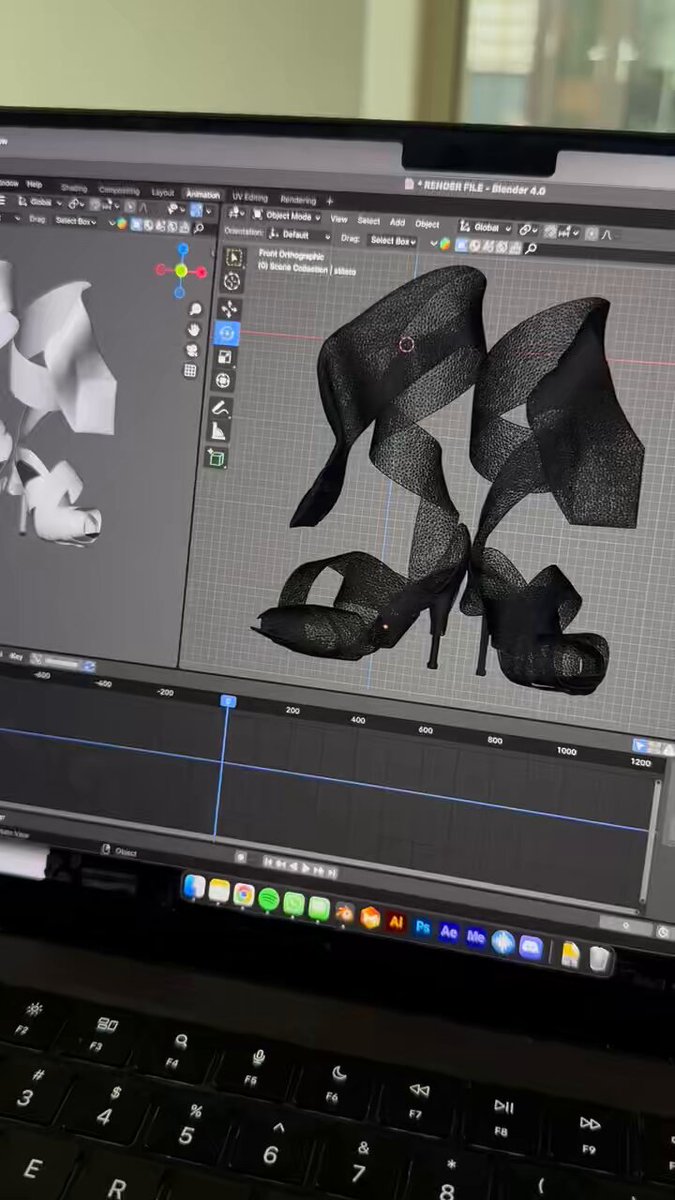Open Photoshop from the dock
The image size is (675, 1200).
tap(423, 927)
